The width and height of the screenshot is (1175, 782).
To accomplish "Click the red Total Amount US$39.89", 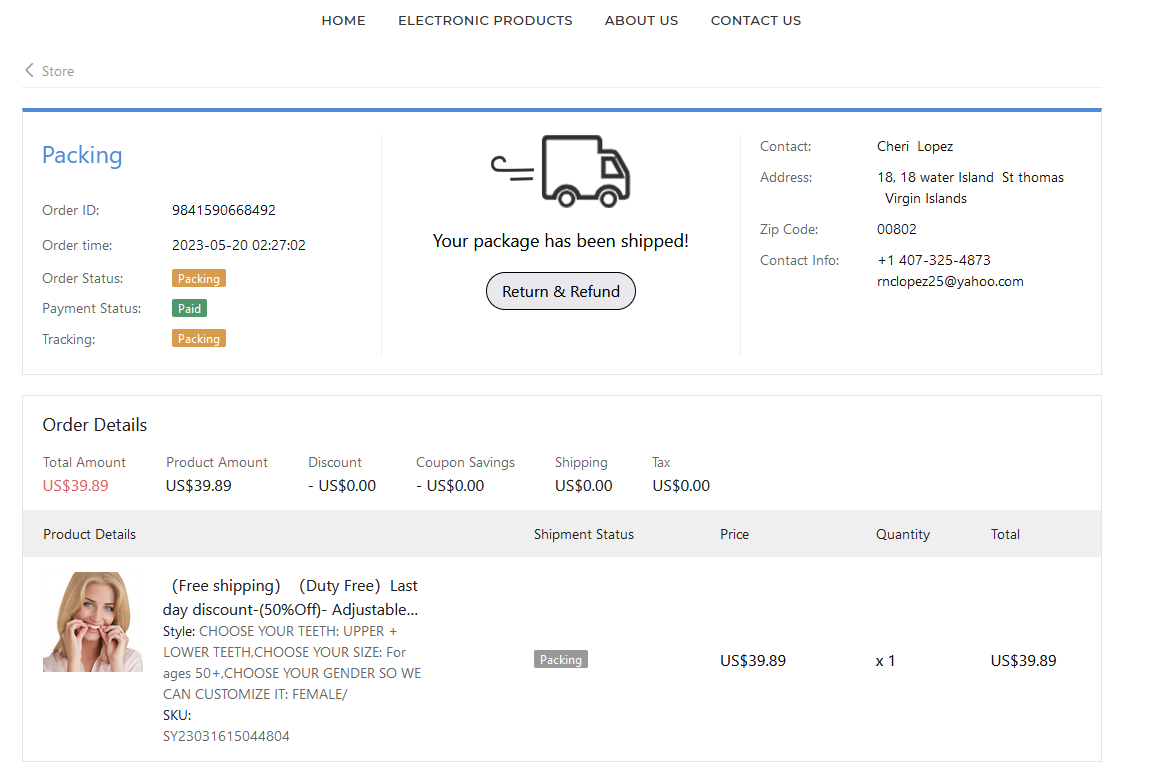I will pyautogui.click(x=76, y=486).
